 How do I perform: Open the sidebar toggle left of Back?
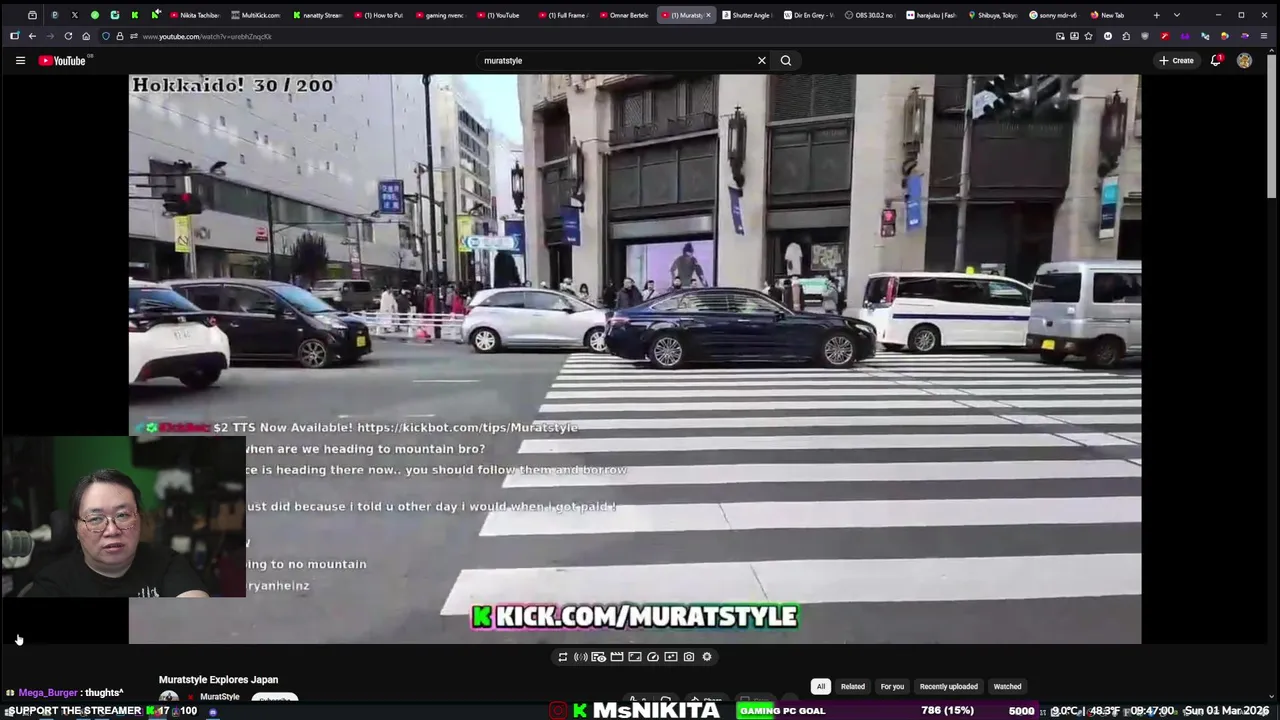coord(14,36)
